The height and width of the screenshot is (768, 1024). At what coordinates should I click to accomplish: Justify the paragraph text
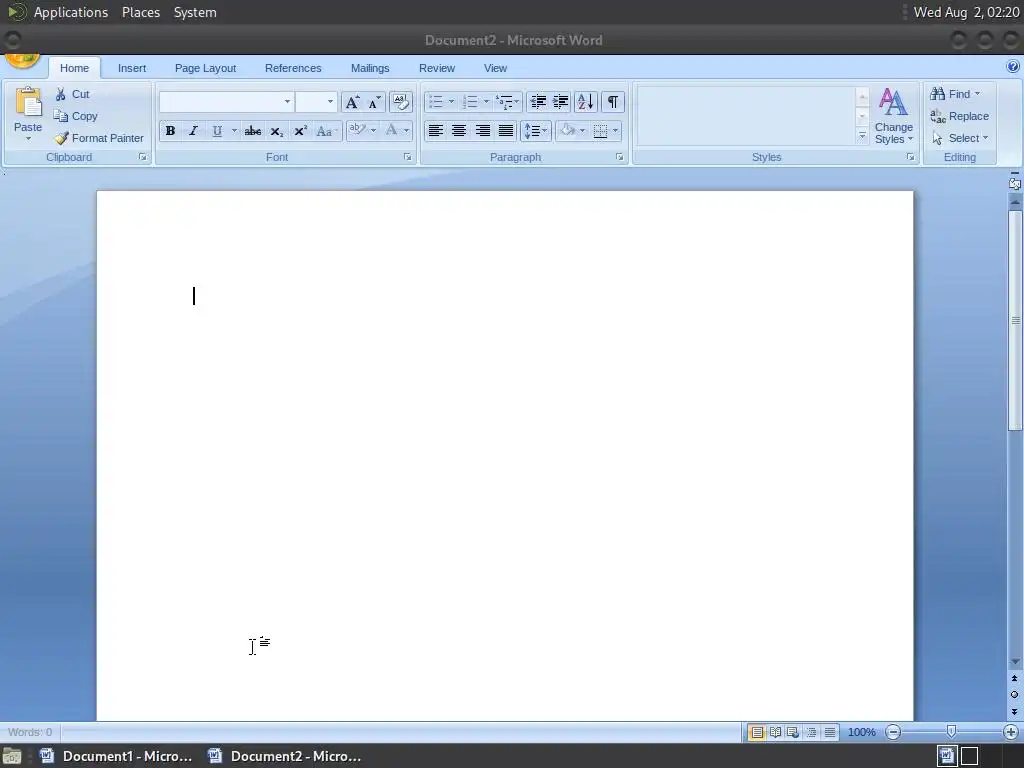point(506,131)
